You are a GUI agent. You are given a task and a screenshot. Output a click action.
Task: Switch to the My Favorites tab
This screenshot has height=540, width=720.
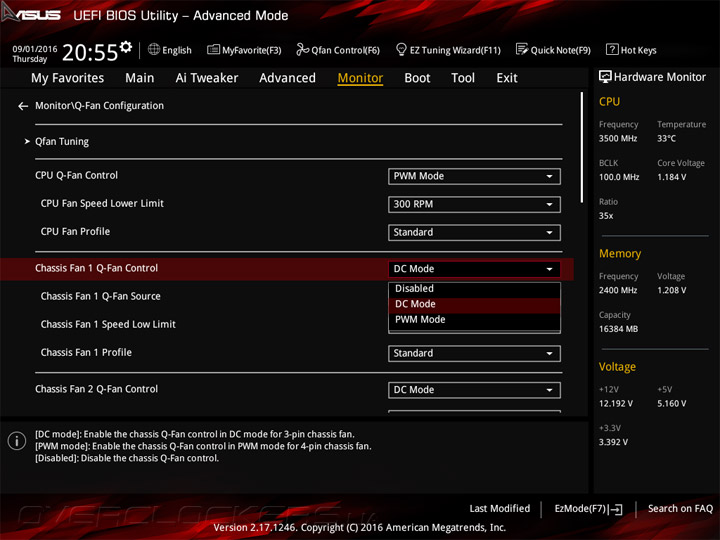pyautogui.click(x=68, y=78)
